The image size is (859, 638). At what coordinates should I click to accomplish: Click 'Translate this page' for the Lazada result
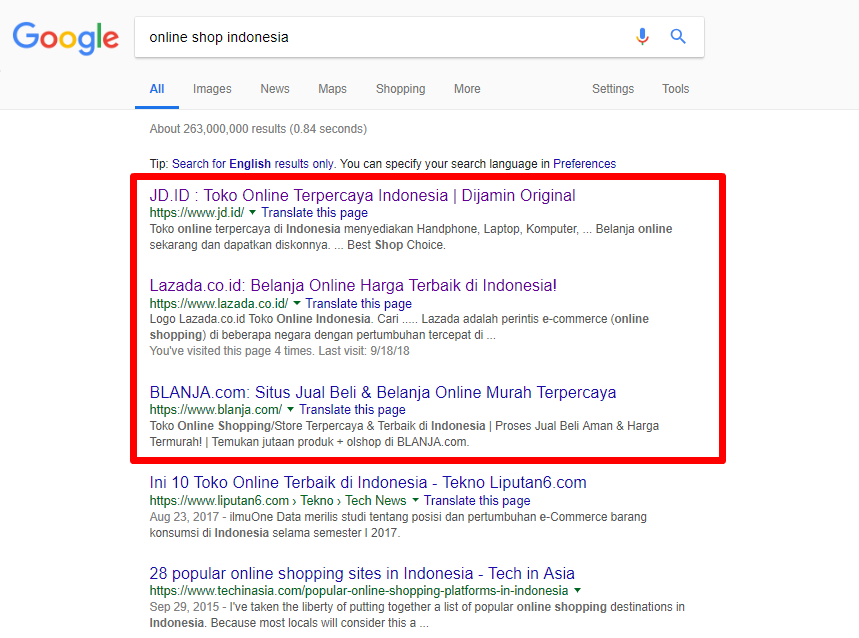[x=358, y=303]
